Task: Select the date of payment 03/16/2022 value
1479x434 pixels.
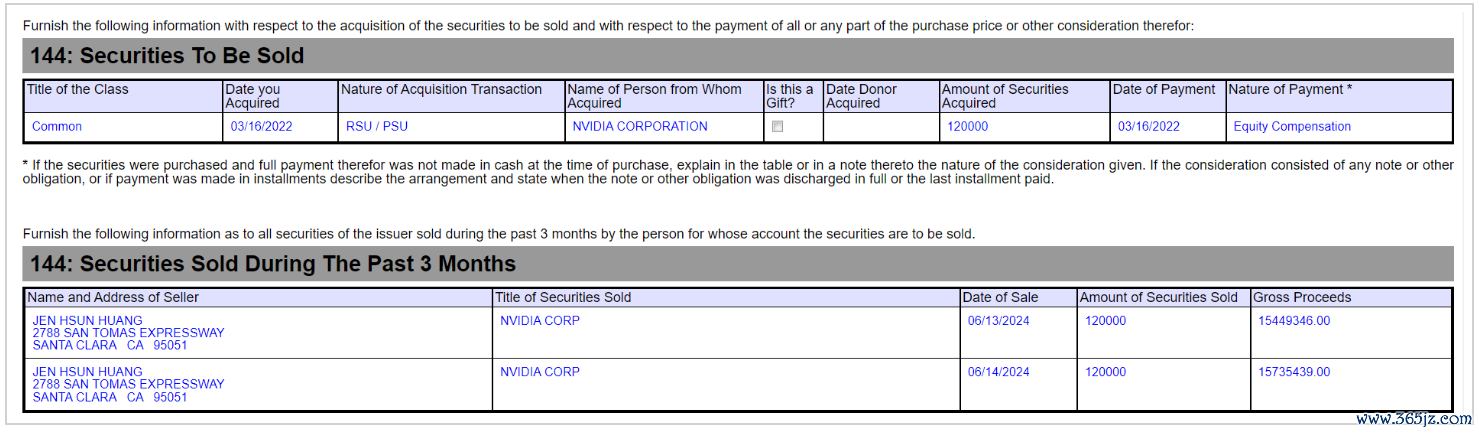Action: (x=1149, y=127)
